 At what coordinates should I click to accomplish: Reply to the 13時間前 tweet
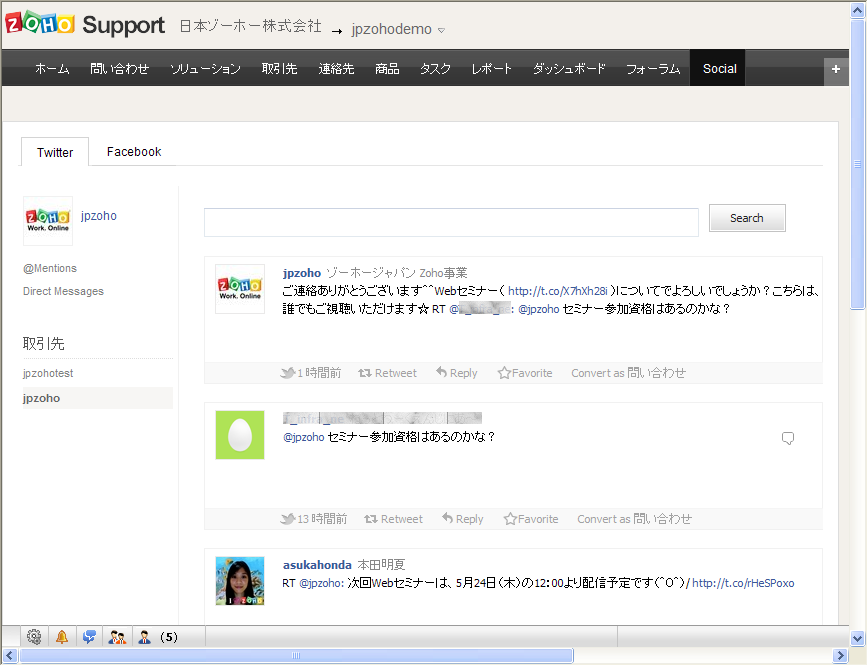tap(463, 519)
